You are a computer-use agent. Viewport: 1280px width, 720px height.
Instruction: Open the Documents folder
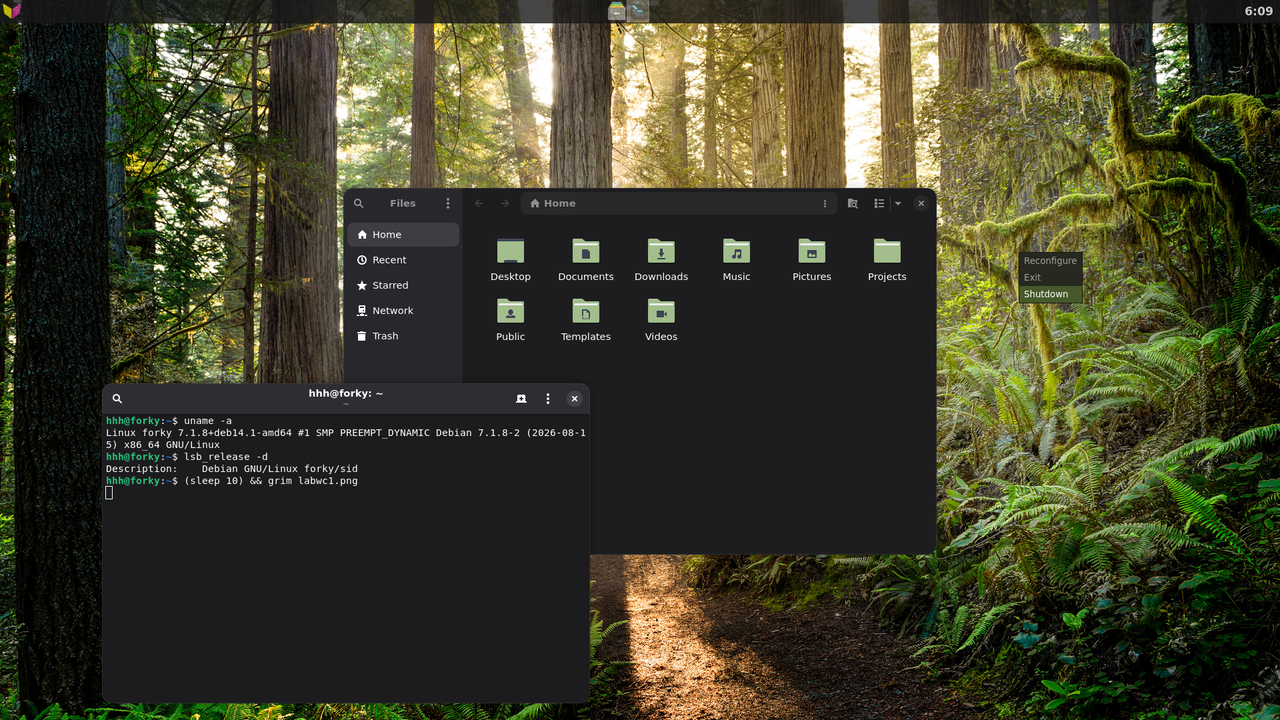tap(586, 260)
